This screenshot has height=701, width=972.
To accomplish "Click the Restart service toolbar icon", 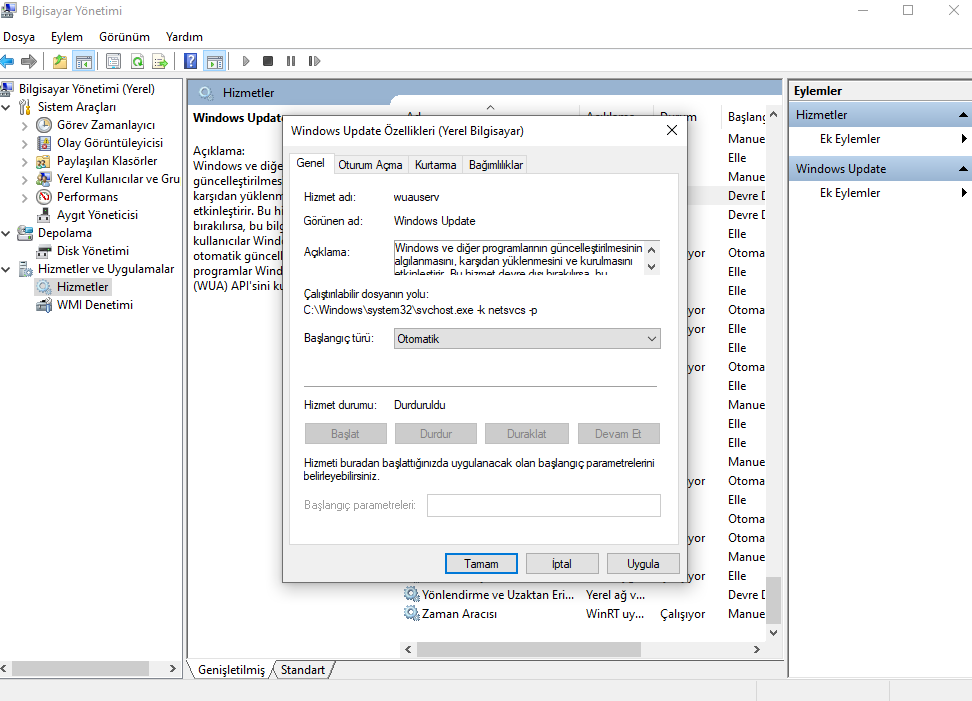I will [314, 61].
